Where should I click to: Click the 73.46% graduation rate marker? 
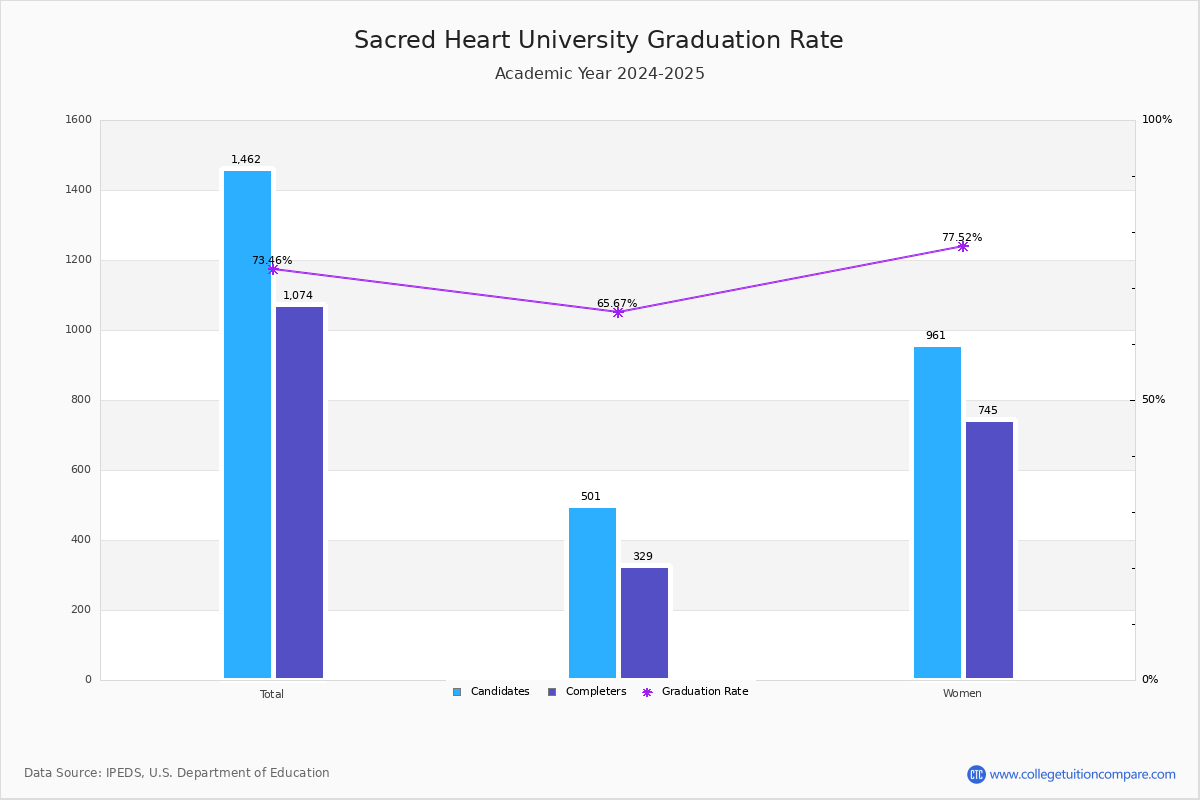[x=273, y=269]
